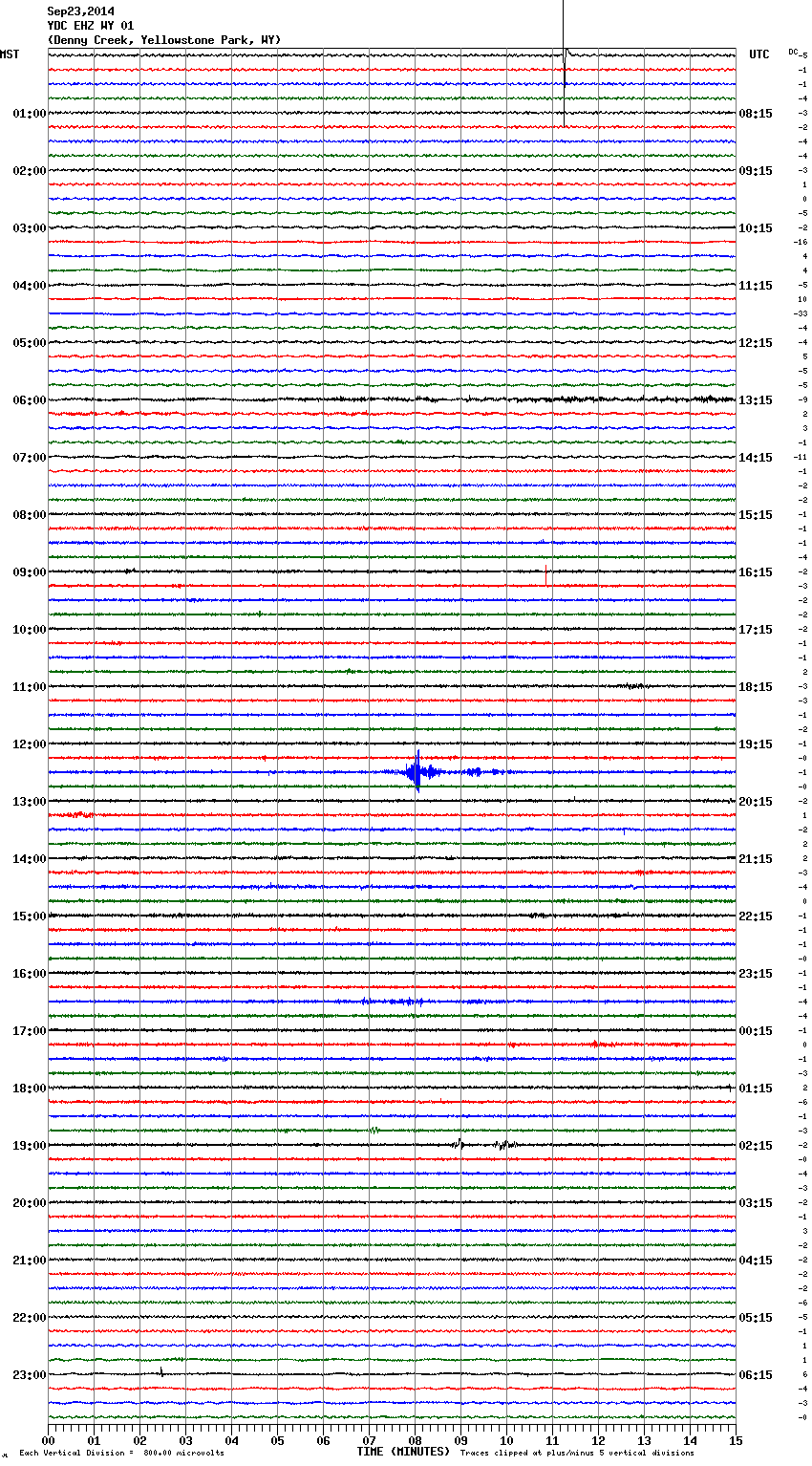Image resolution: width=812 pixels, height=1466 pixels.
Task: Select the 21:00 MST time label
Action: click(30, 1261)
